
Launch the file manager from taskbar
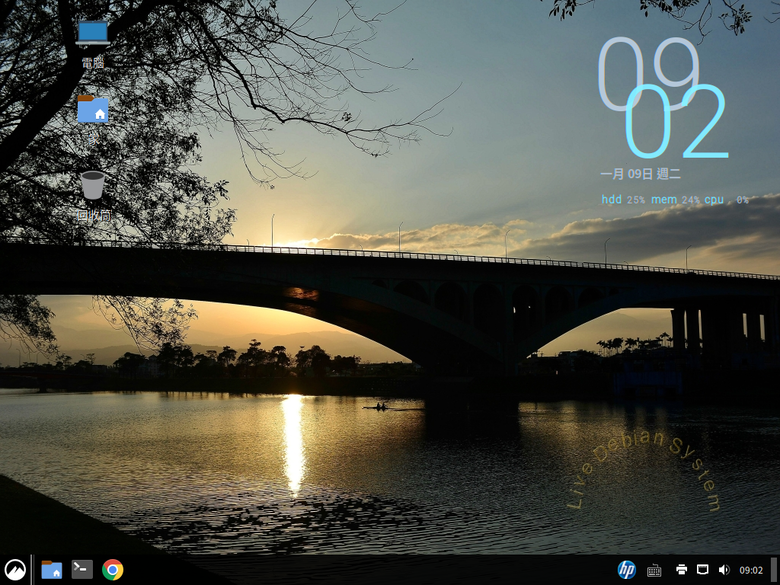click(52, 570)
